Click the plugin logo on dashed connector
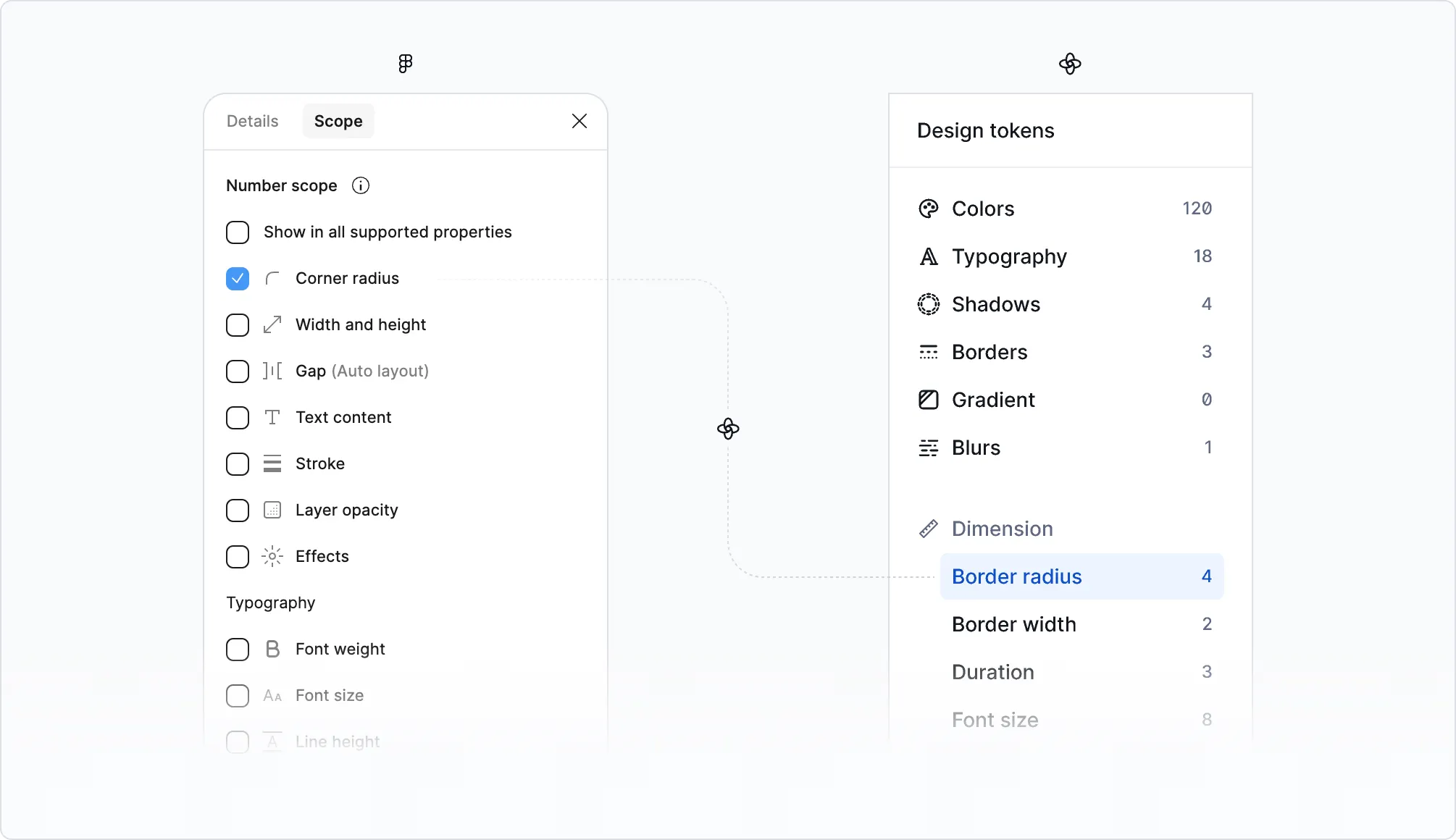The image size is (1456, 840). [728, 429]
